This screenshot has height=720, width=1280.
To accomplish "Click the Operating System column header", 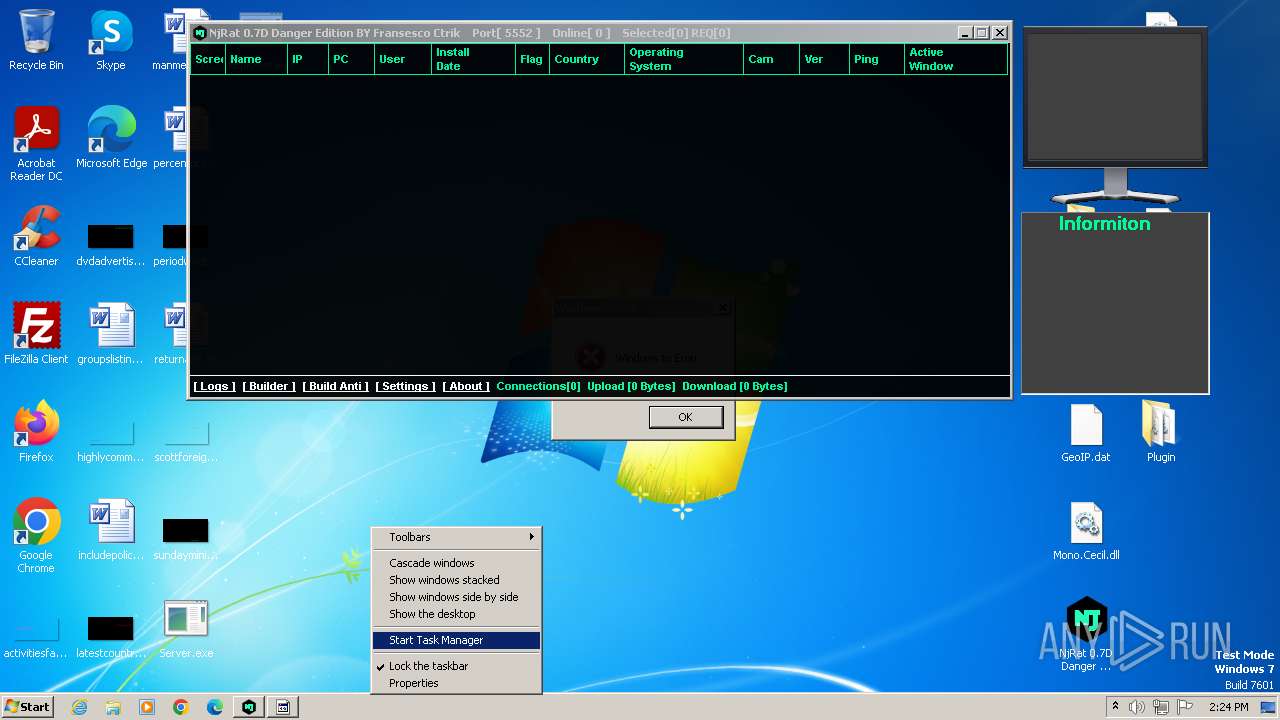I will click(683, 59).
